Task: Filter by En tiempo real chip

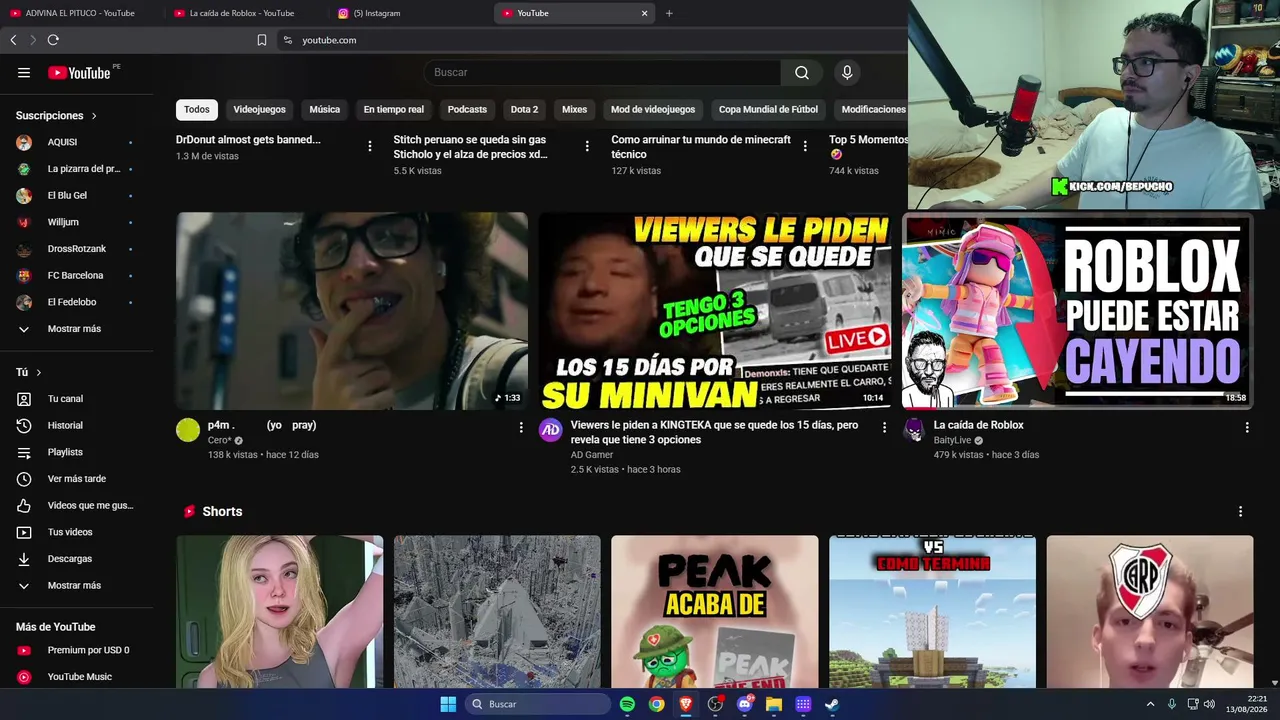Action: click(x=394, y=110)
